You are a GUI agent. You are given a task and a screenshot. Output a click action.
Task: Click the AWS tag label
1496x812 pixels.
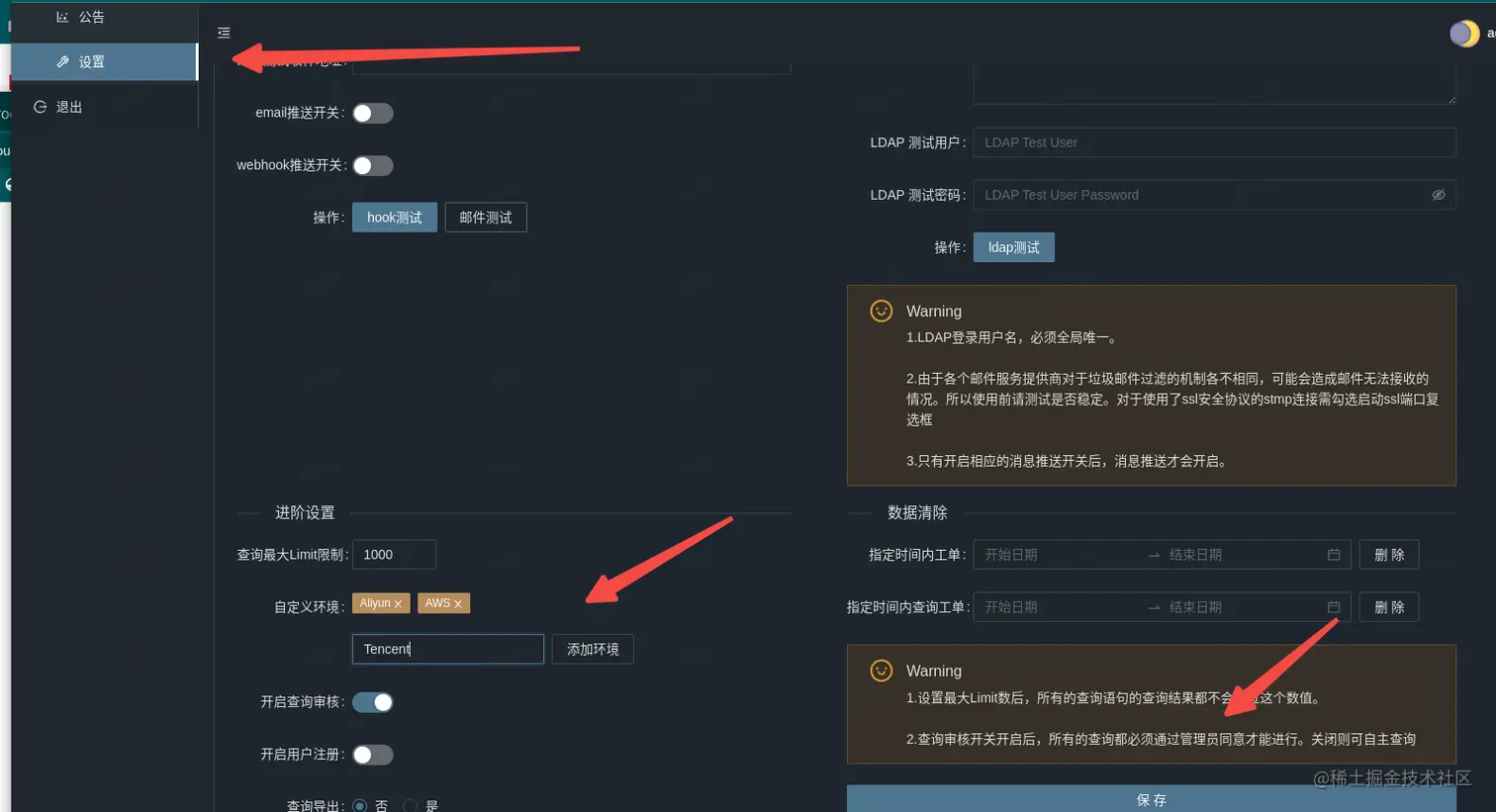tap(437, 603)
